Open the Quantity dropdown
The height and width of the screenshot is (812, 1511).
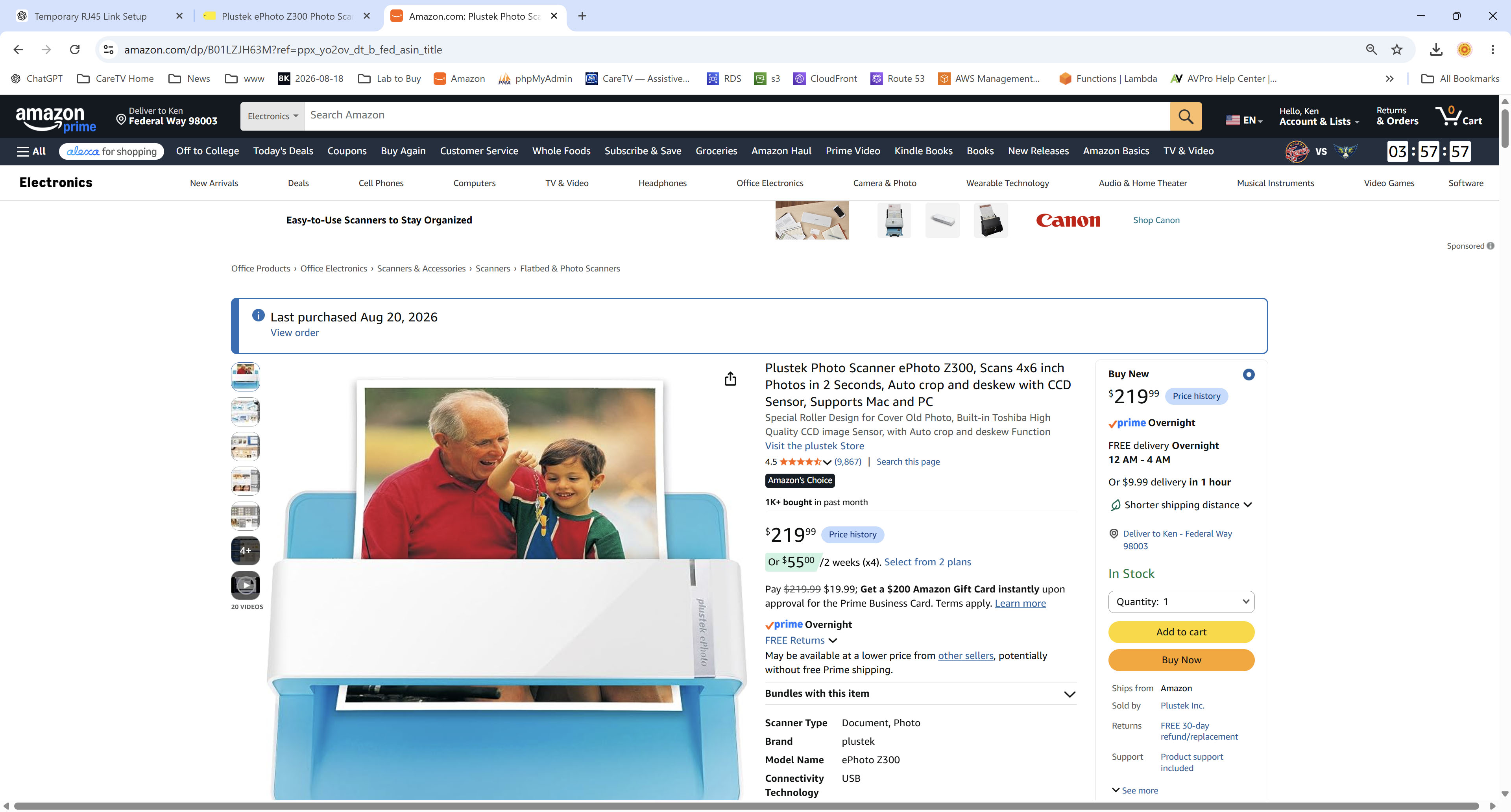[1181, 602]
